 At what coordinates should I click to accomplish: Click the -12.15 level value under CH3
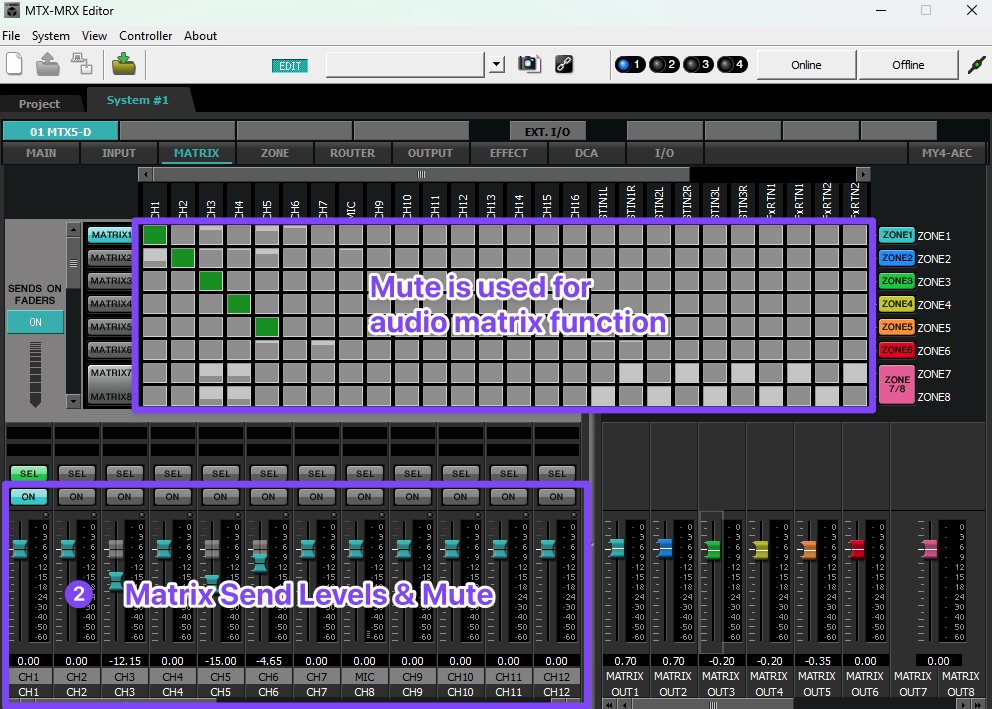tap(125, 661)
